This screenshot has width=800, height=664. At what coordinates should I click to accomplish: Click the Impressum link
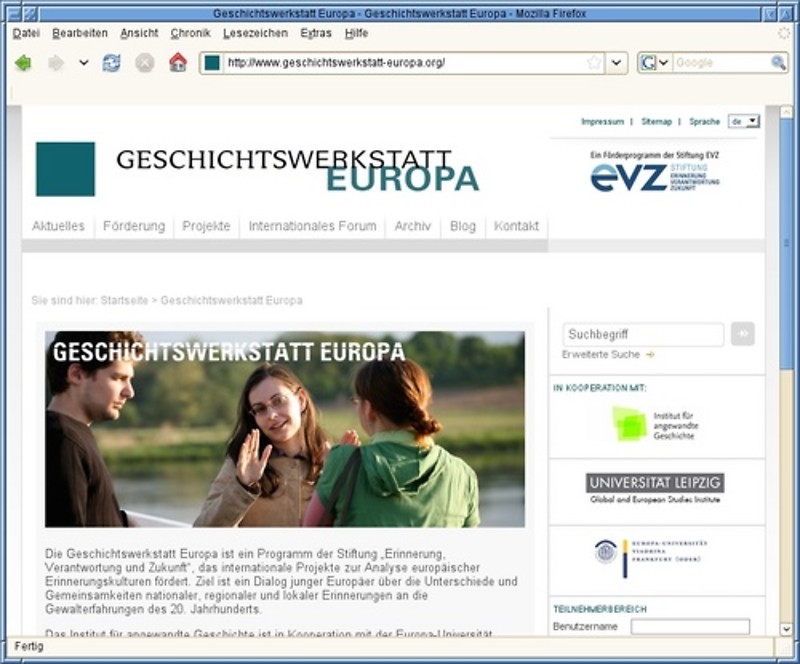[x=603, y=121]
